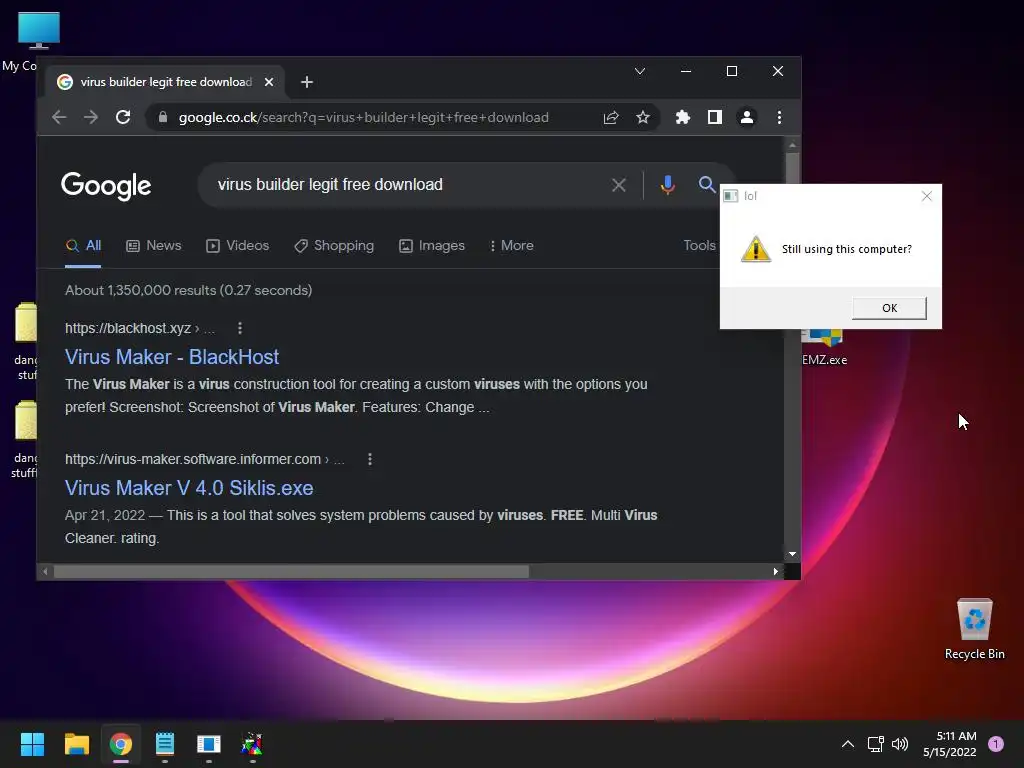Switch to the Videos results tab
This screenshot has height=768, width=1024.
238,246
